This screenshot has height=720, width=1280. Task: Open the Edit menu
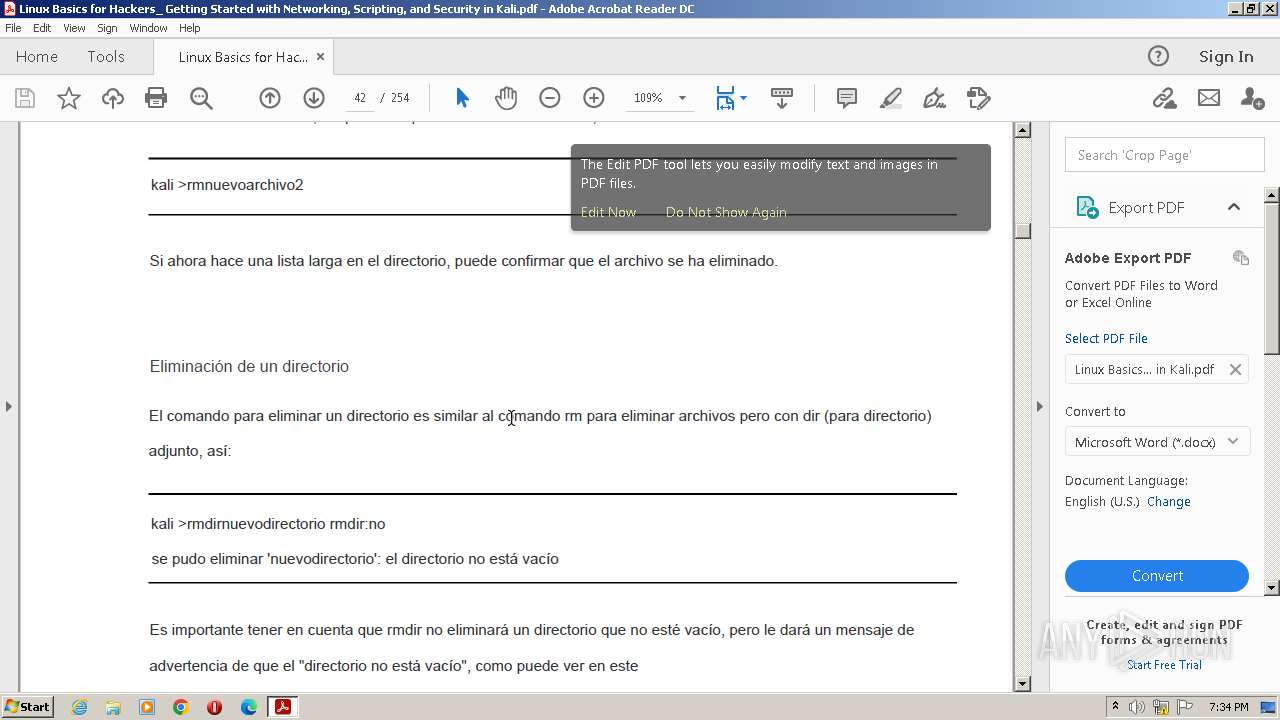point(42,28)
